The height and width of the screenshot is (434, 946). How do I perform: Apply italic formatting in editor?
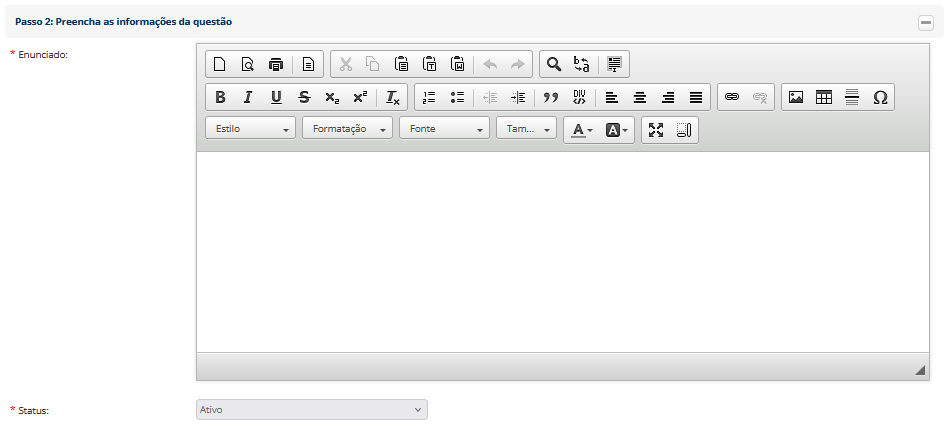[x=248, y=97]
